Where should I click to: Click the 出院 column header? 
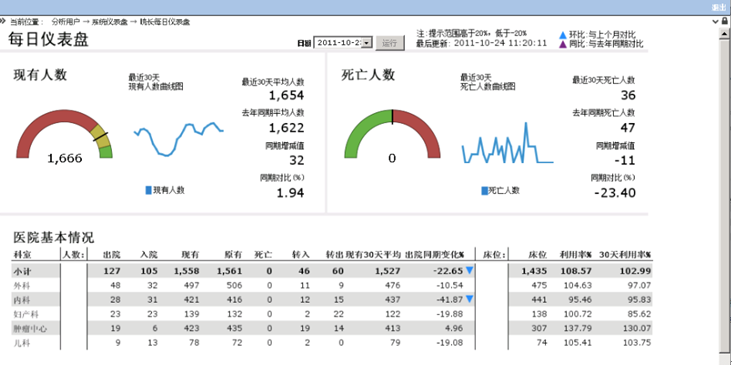pyautogui.click(x=111, y=255)
